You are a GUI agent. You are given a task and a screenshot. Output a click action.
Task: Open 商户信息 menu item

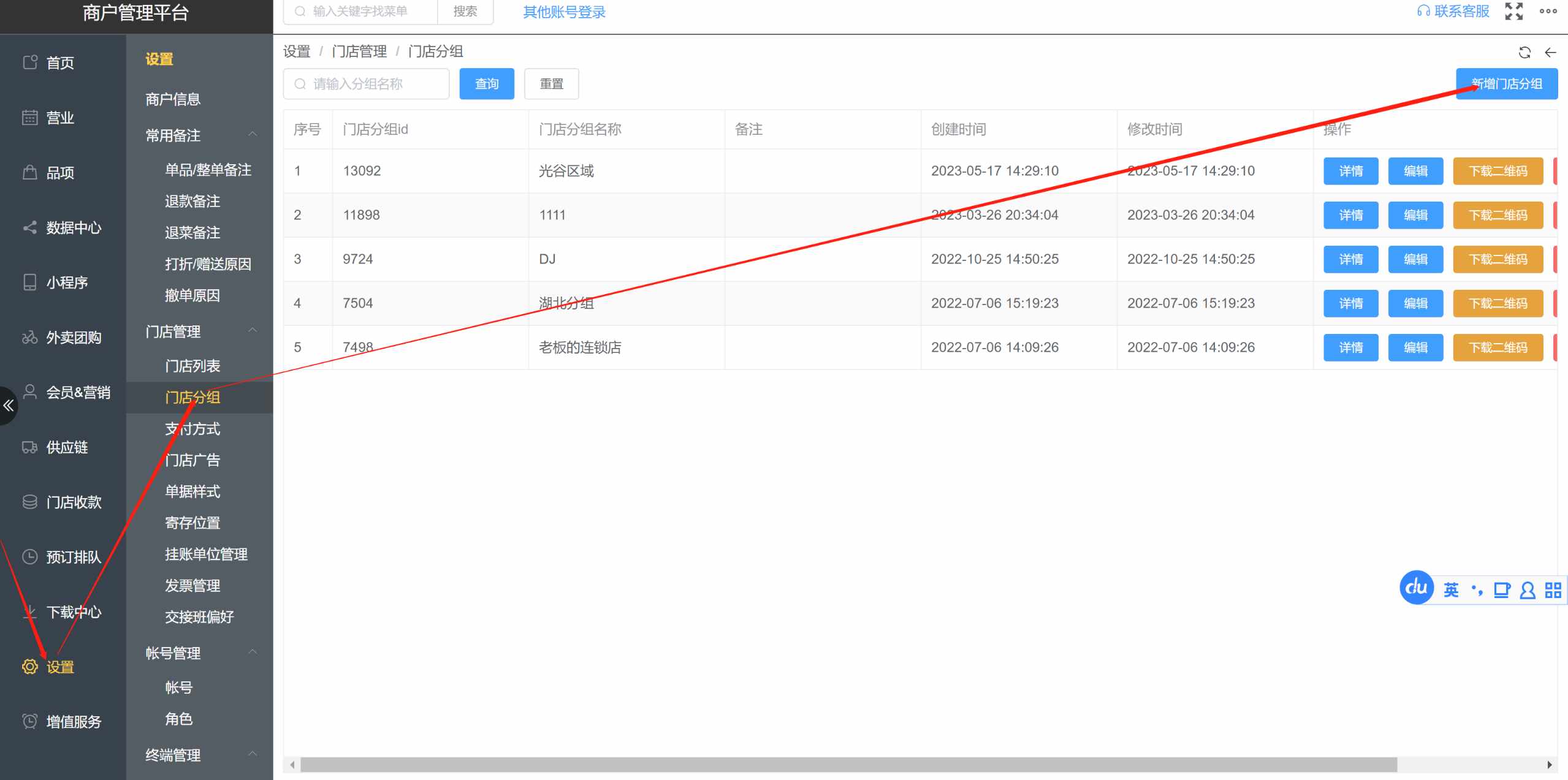point(173,99)
